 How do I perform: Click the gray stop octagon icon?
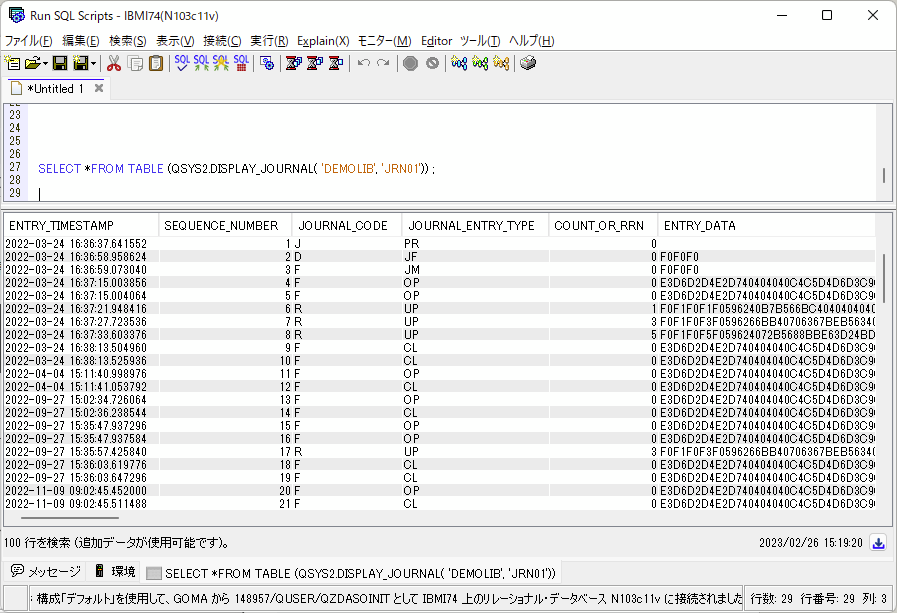(x=410, y=63)
